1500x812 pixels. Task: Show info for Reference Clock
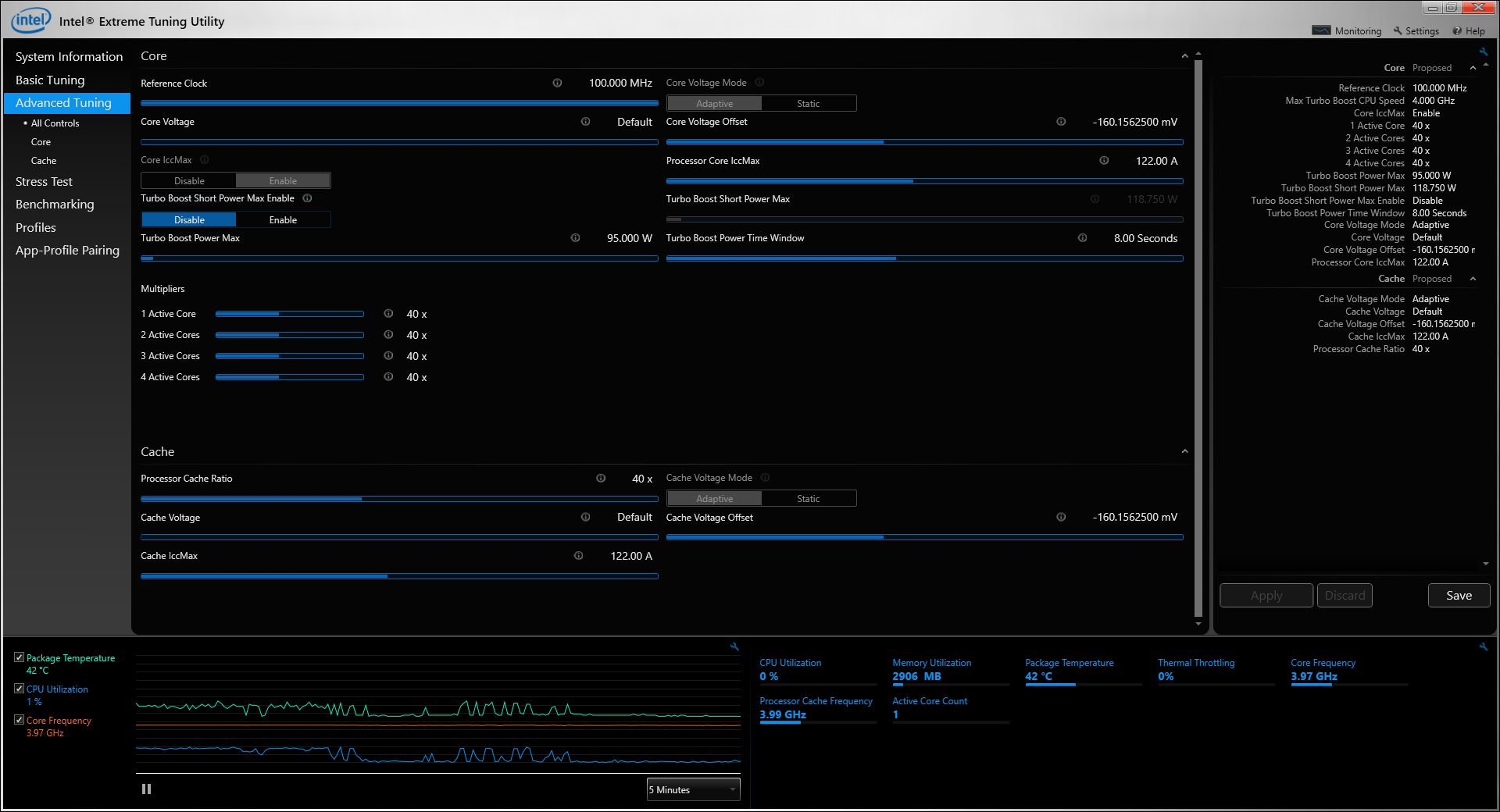tap(557, 83)
